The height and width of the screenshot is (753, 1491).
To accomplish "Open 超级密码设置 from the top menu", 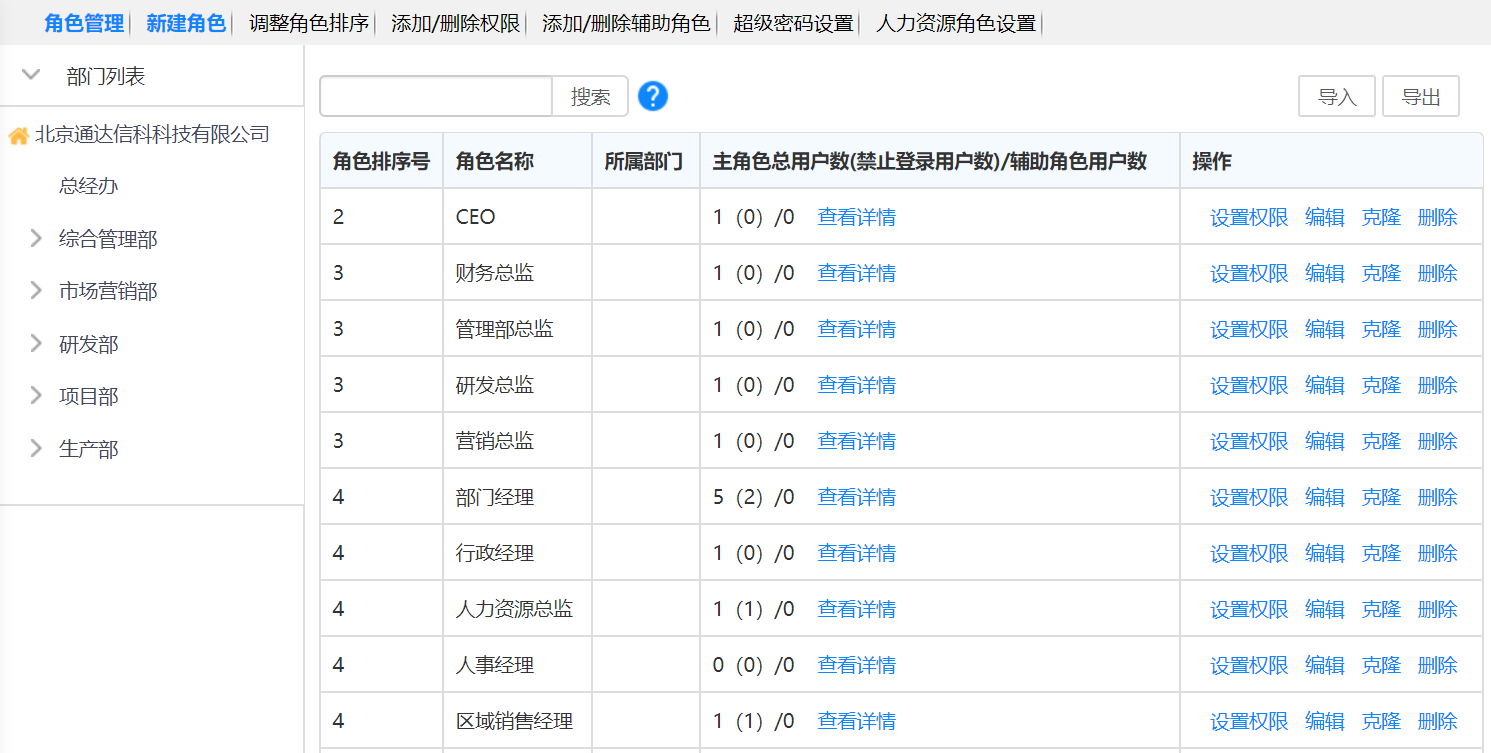I will (793, 23).
